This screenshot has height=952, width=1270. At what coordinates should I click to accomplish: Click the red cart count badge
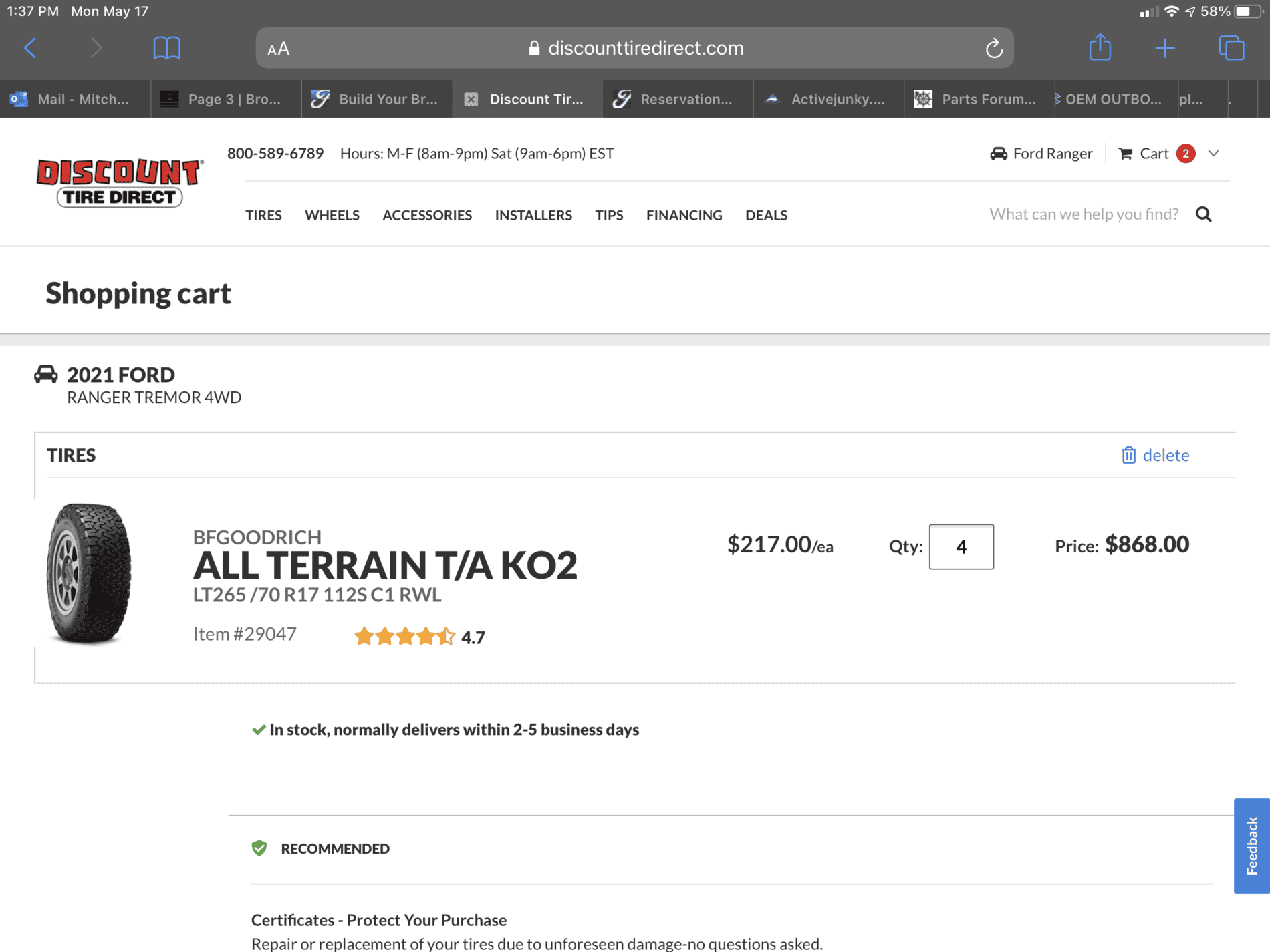click(1186, 154)
